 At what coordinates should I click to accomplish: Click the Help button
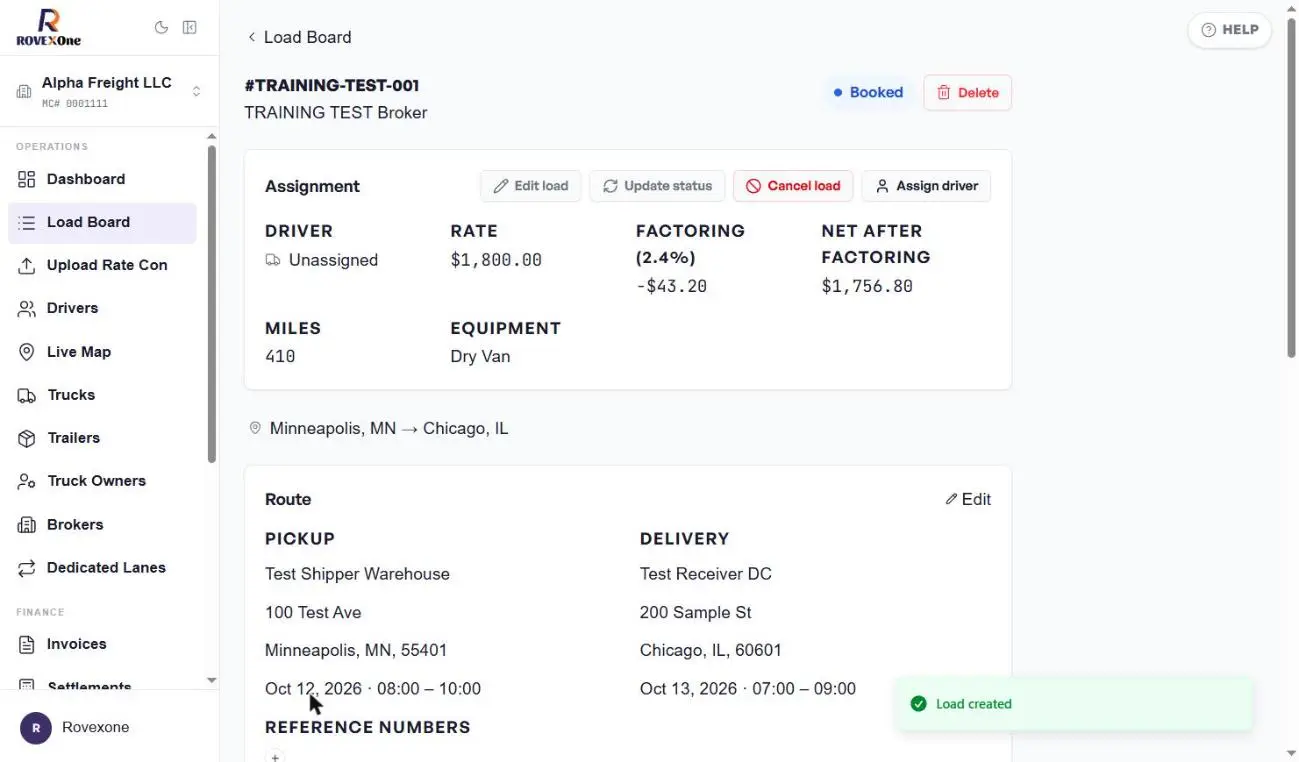(1229, 30)
